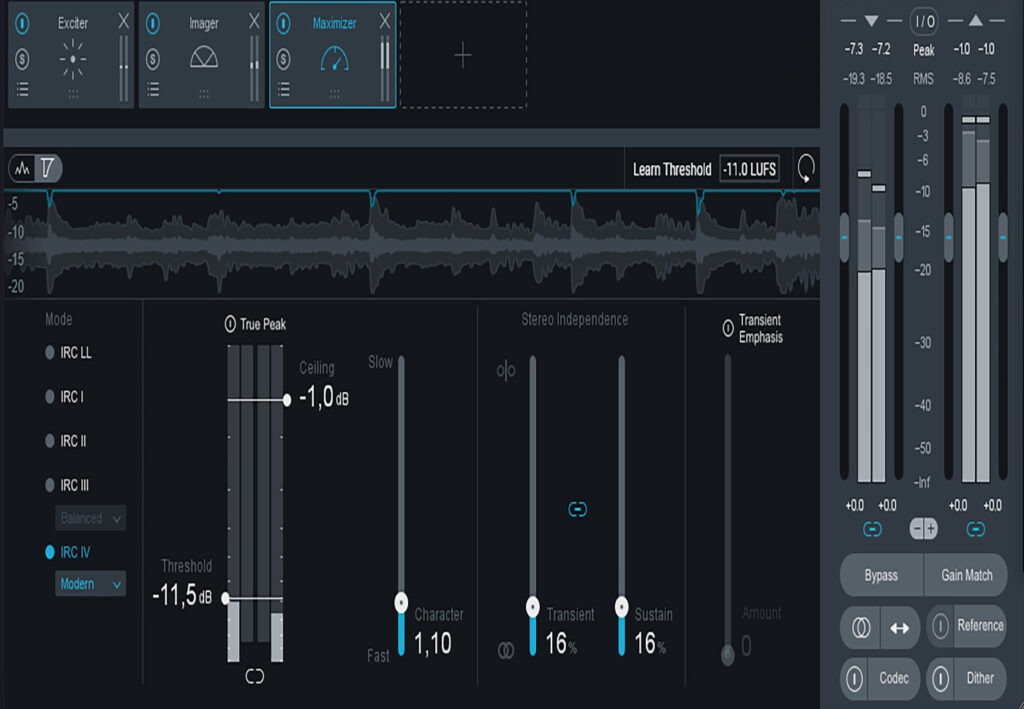Click the Bypass button
The image size is (1024, 709).
[x=880, y=575]
